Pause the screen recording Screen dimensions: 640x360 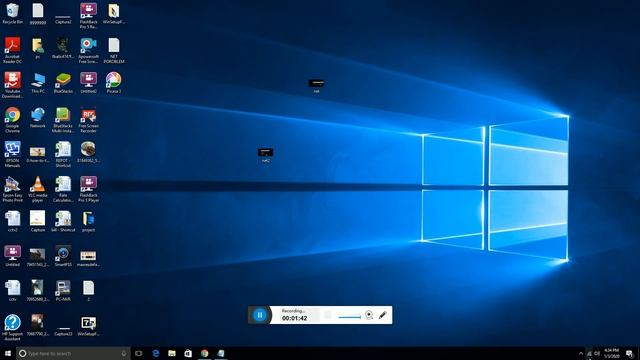pyautogui.click(x=260, y=315)
